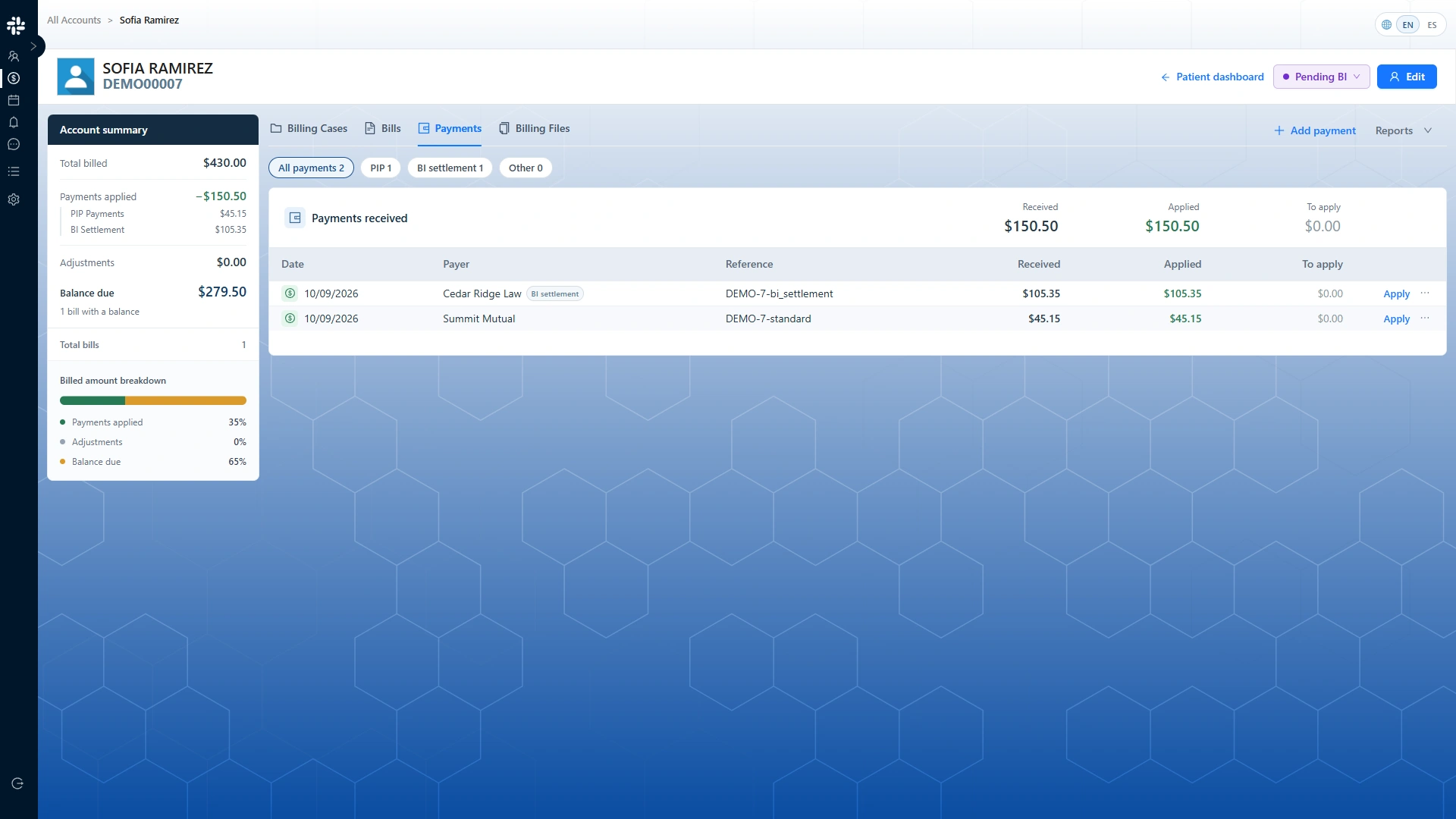
Task: Click the BI settlement tag on Cedar Ridge Law
Action: pos(555,294)
